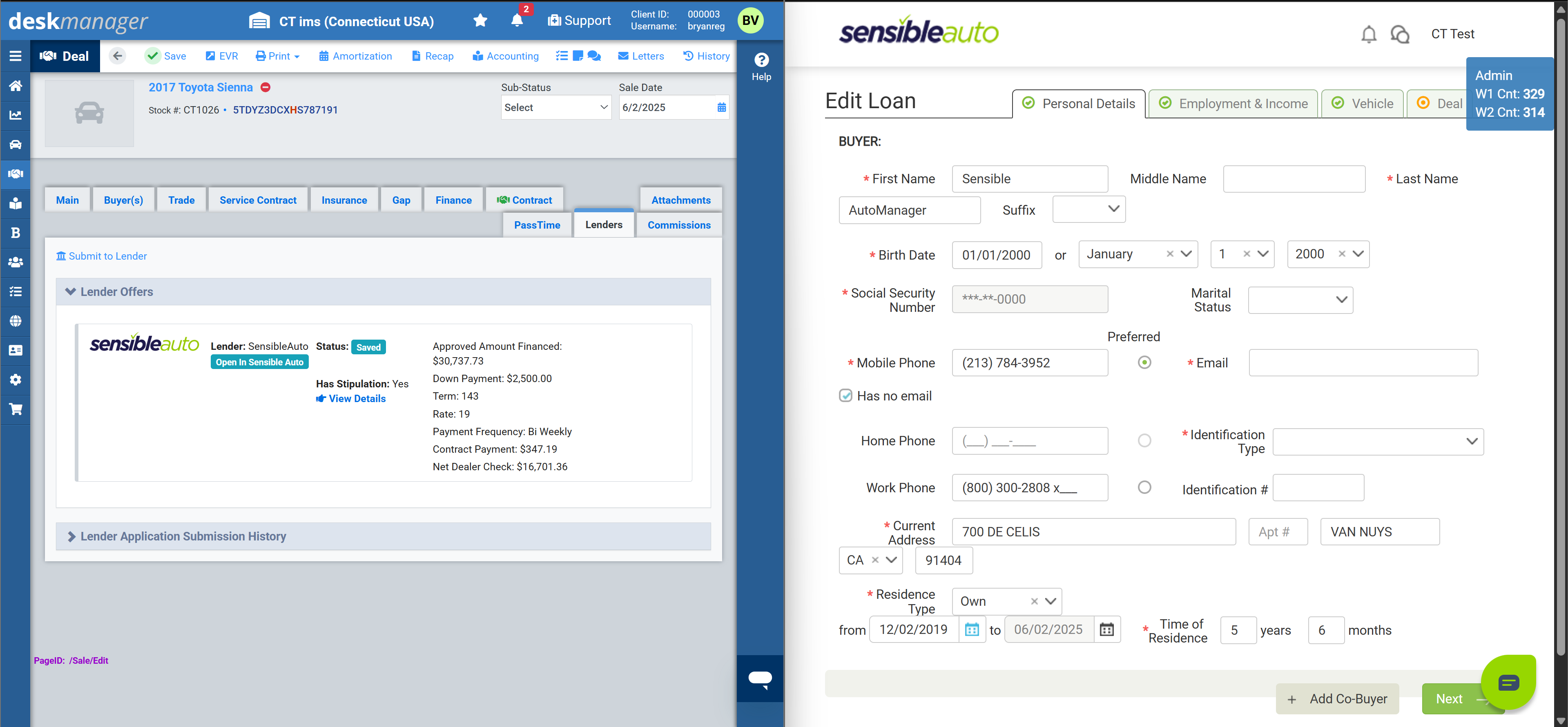The height and width of the screenshot is (727, 1568).
Task: Open the ID card icon in sidebar
Action: [x=15, y=350]
